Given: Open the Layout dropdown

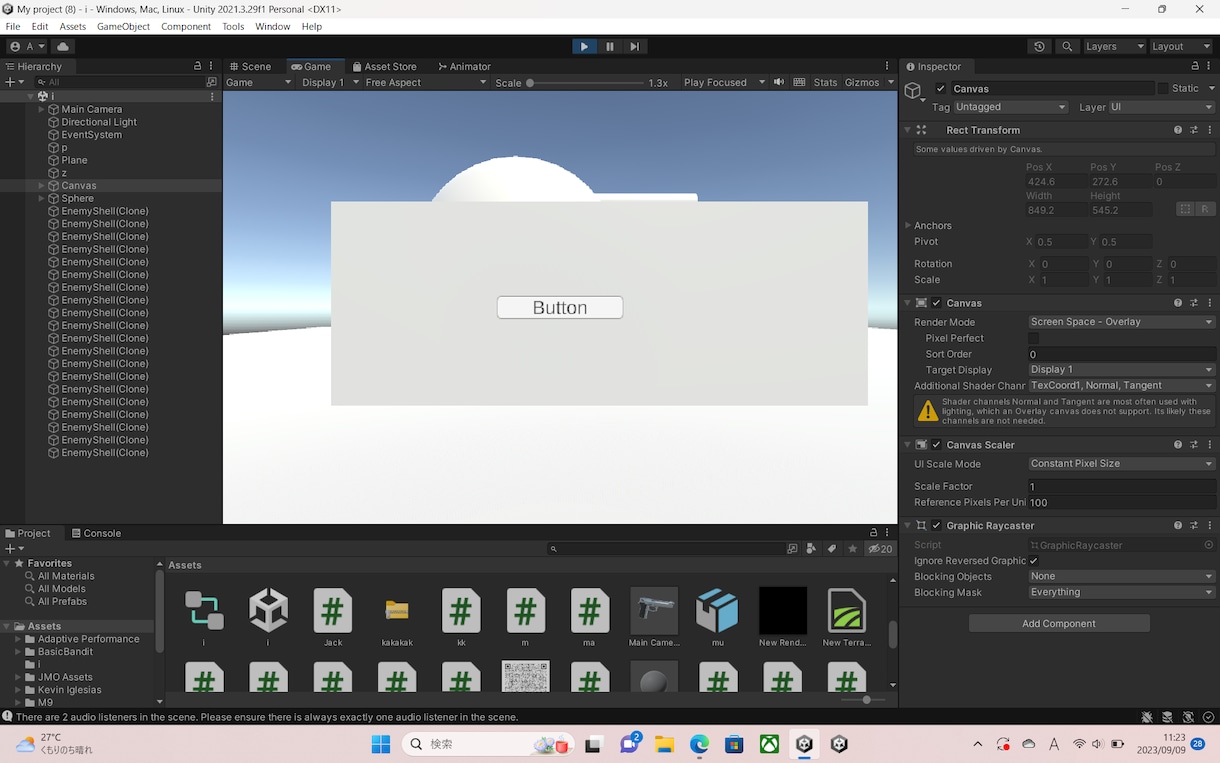Looking at the screenshot, I should [x=1181, y=46].
